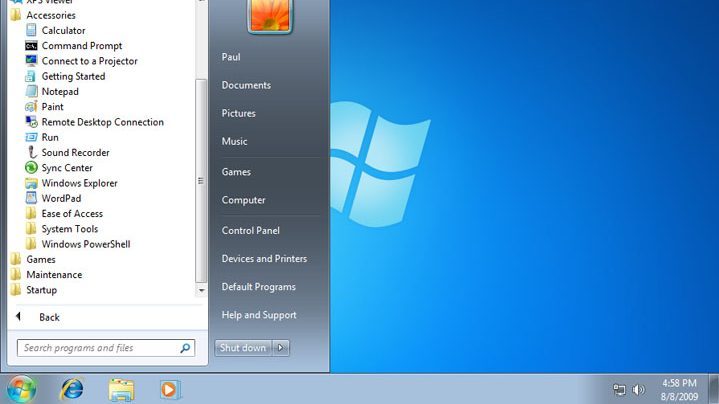Open Notepad from the Start menu

59,92
